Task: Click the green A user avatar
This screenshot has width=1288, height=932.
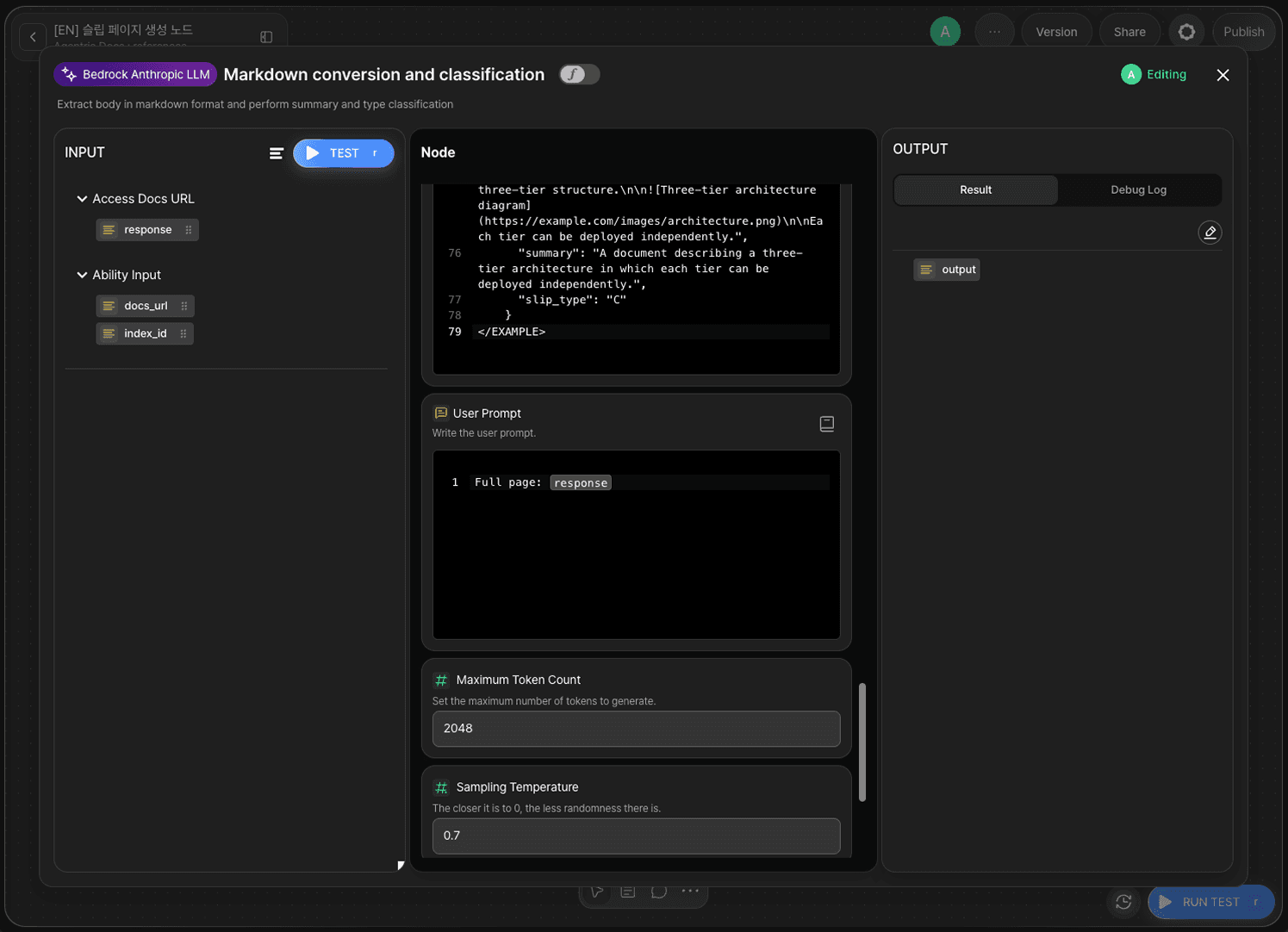Action: [945, 32]
